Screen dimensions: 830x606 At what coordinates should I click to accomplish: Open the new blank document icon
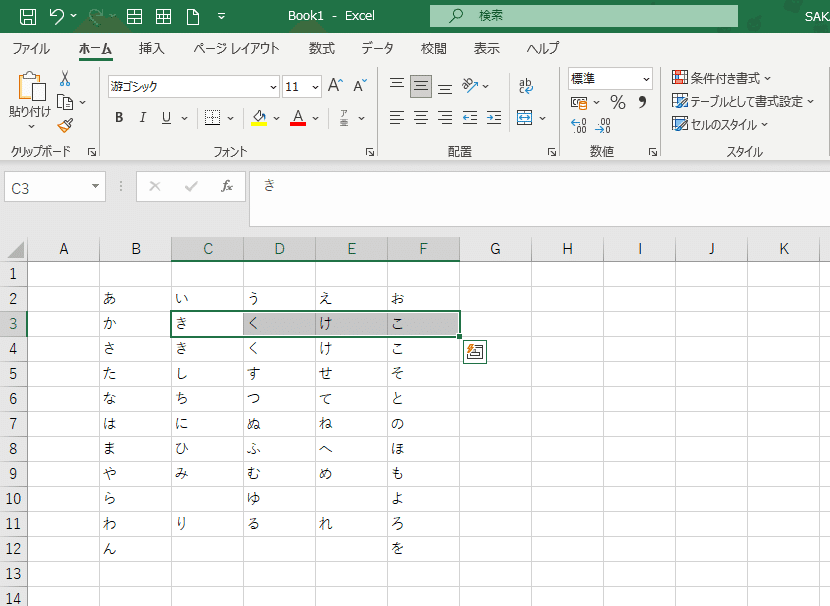193,17
